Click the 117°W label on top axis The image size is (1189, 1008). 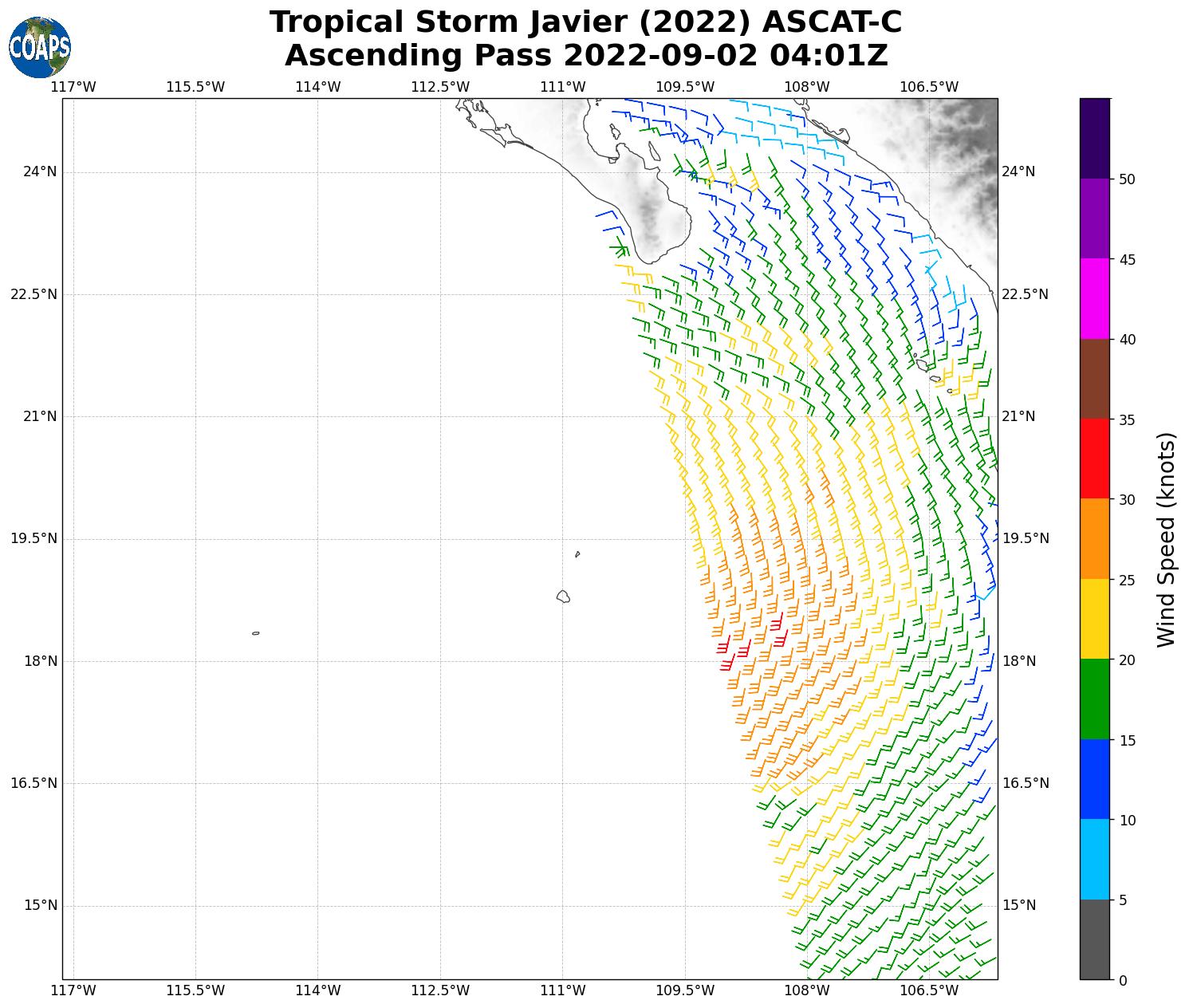tap(73, 87)
